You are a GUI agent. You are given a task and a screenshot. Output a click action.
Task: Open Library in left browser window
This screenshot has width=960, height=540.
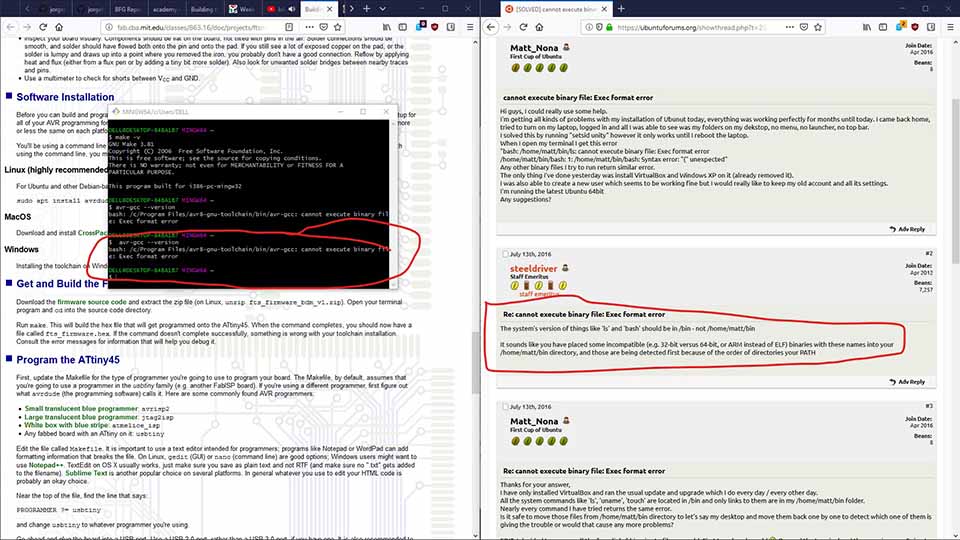(x=386, y=27)
